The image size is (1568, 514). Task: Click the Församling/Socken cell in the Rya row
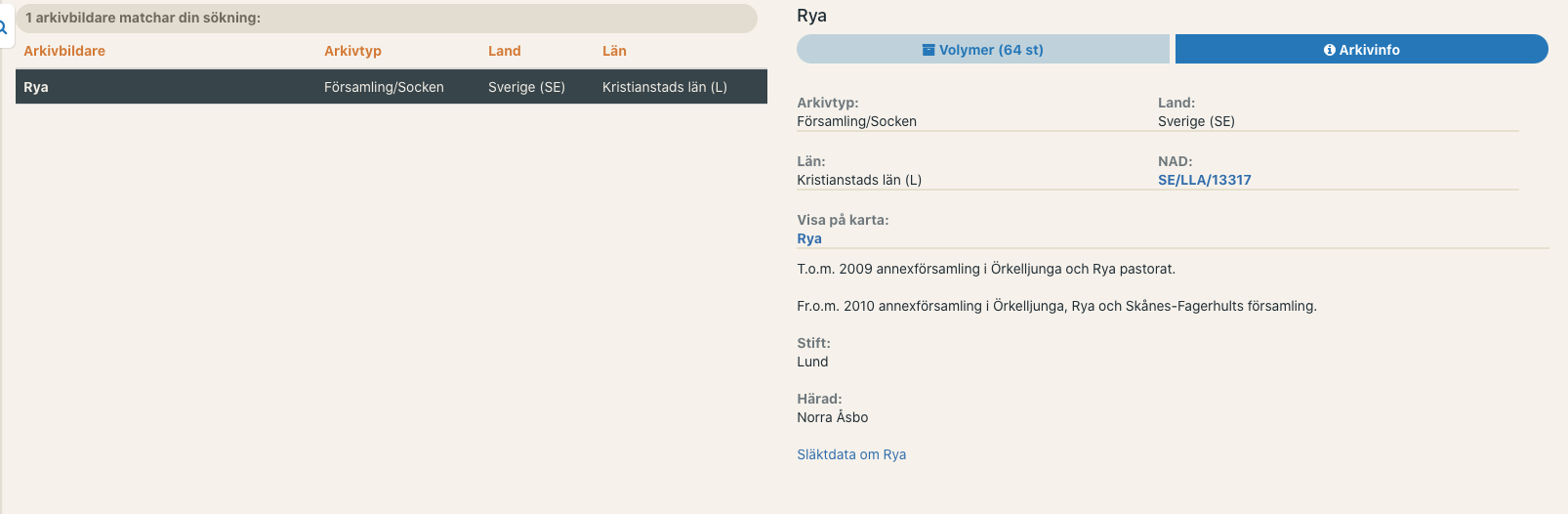(x=384, y=87)
